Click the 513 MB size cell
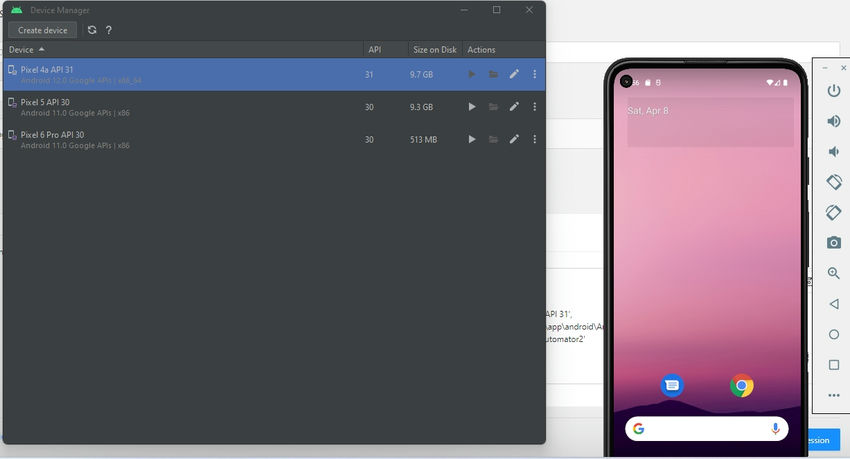Screen dimensions: 850x459 (423, 140)
